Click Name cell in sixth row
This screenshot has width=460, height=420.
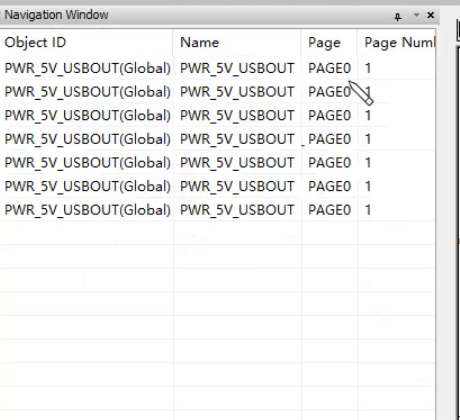click(237, 186)
